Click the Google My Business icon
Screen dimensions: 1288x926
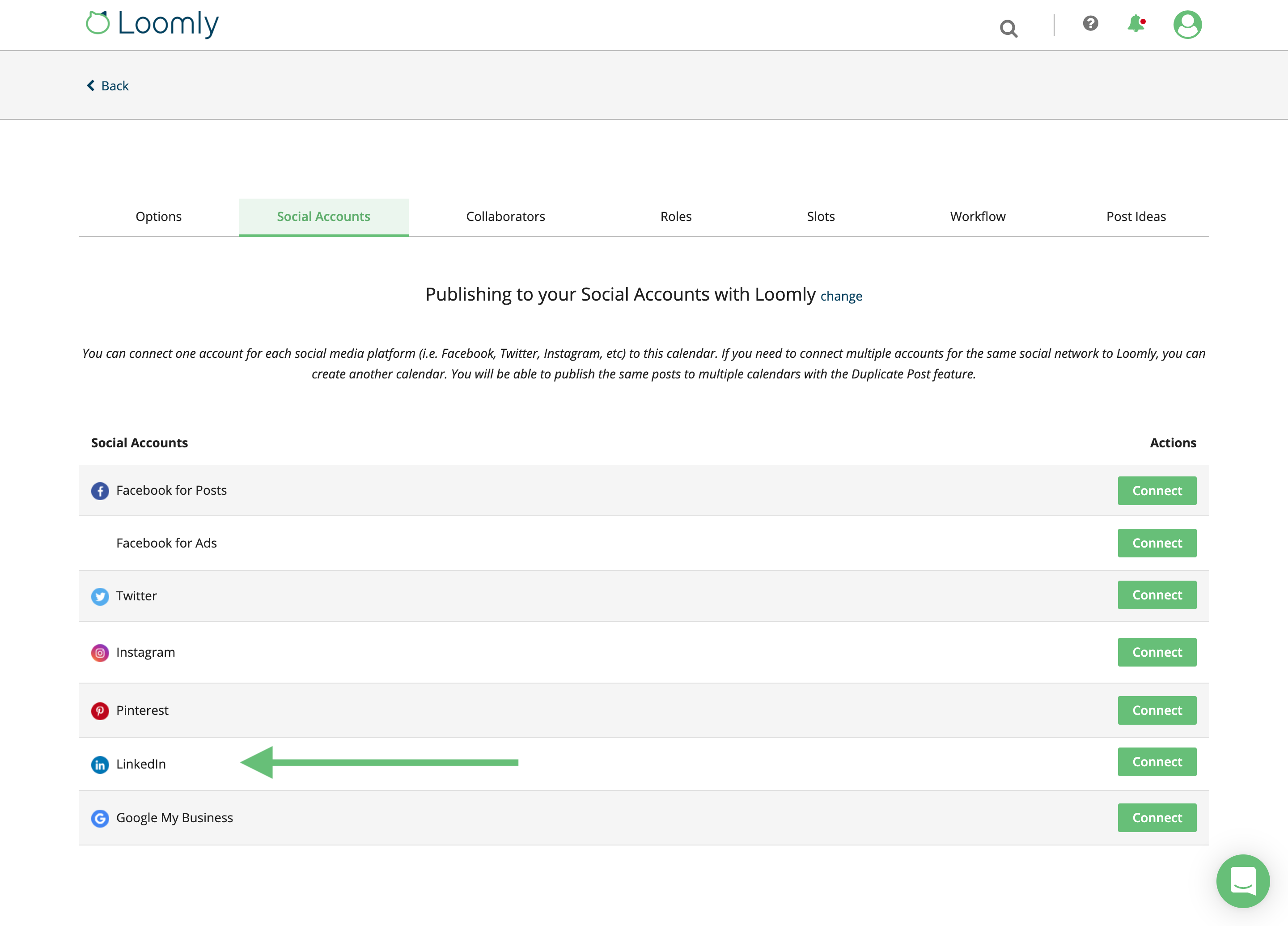pos(100,819)
